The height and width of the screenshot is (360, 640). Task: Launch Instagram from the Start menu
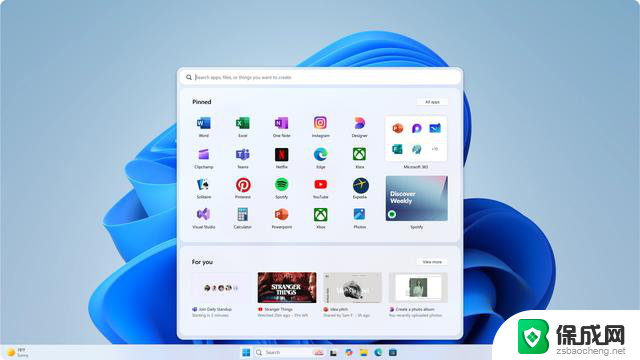click(320, 123)
